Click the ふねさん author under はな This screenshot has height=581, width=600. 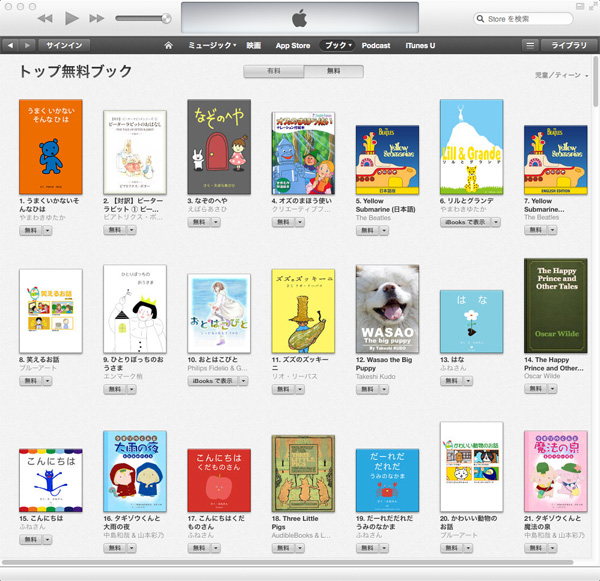click(453, 368)
